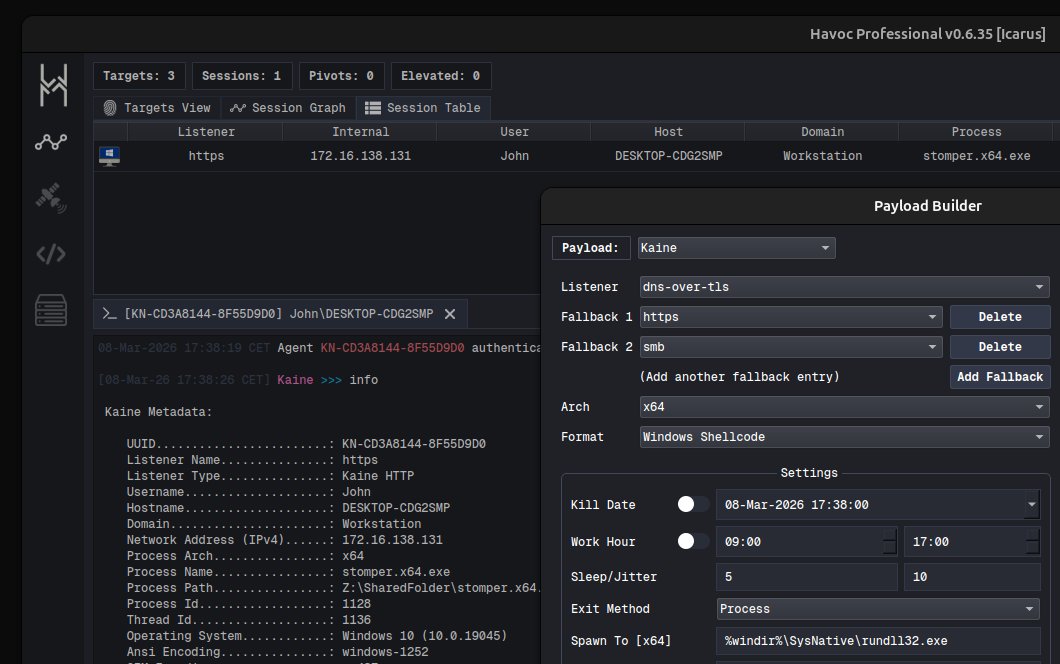Sort by the Internal column header
Image resolution: width=1060 pixels, height=664 pixels.
tap(360, 132)
